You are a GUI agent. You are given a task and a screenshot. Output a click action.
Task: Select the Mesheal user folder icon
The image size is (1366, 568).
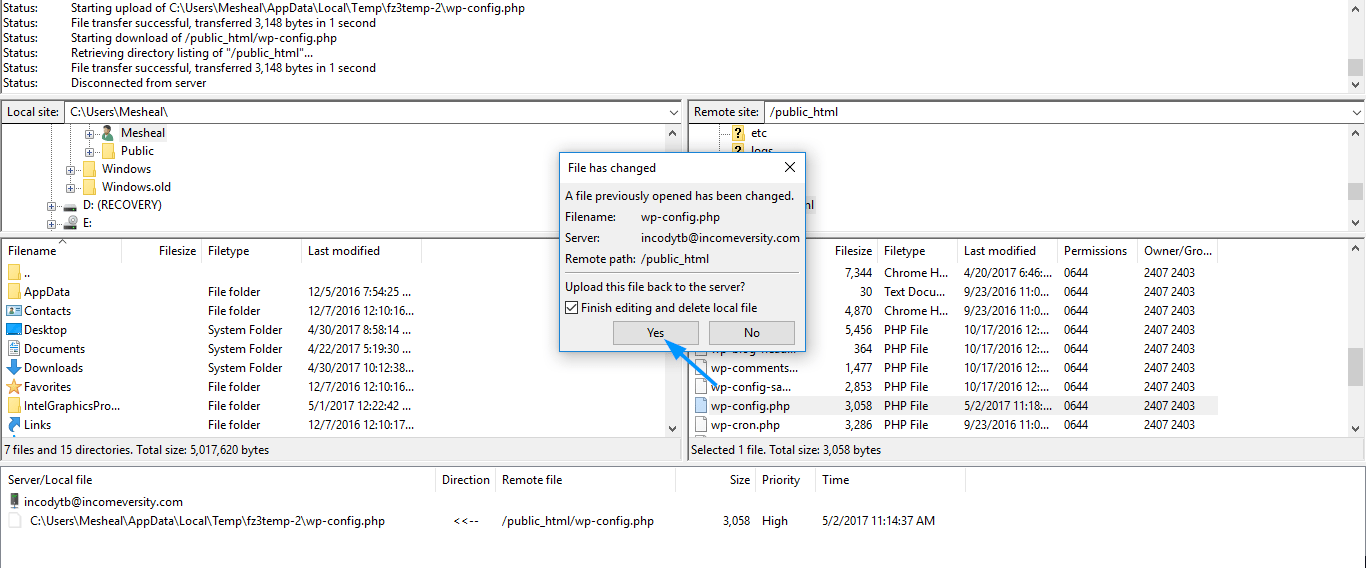click(108, 133)
